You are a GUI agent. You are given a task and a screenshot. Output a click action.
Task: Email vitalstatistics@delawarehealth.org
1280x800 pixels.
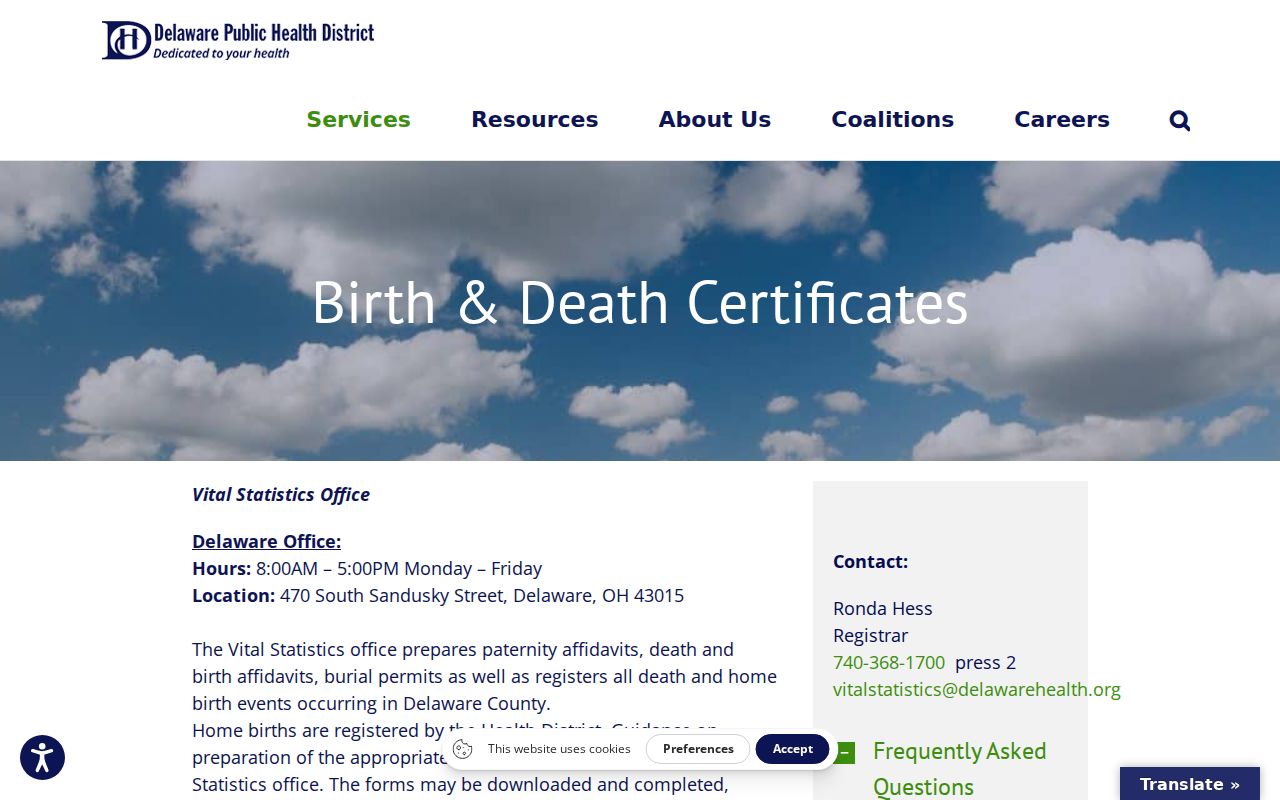pos(976,689)
